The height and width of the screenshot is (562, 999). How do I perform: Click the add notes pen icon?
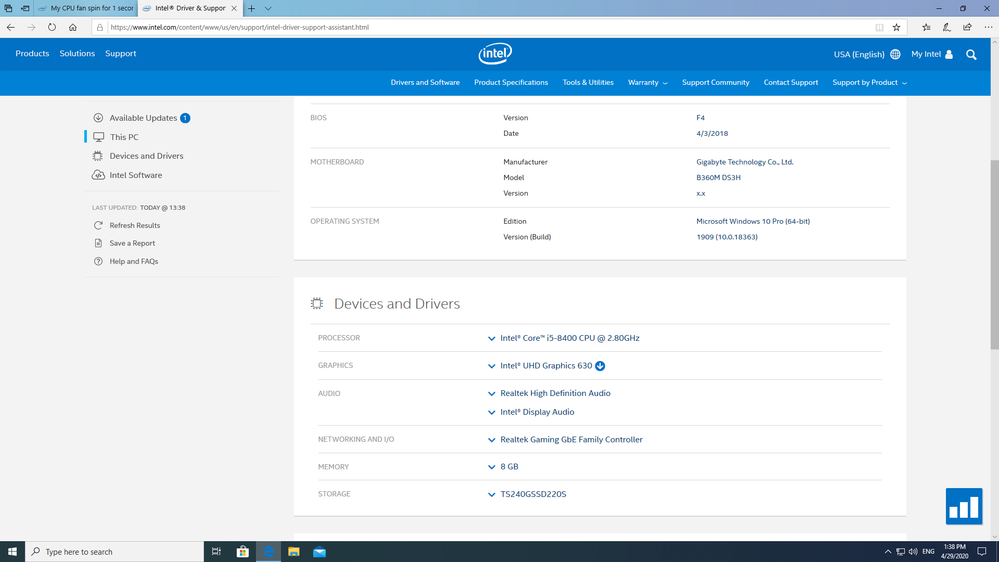pyautogui.click(x=947, y=27)
